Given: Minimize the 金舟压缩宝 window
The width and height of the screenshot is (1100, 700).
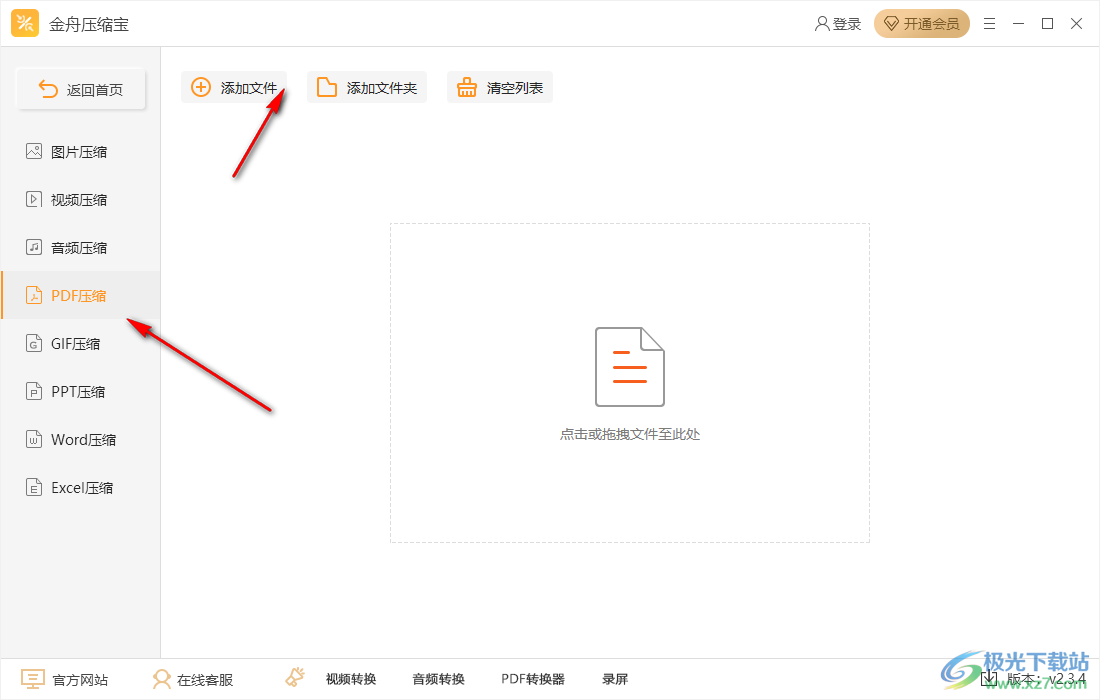Looking at the screenshot, I should coord(1019,24).
